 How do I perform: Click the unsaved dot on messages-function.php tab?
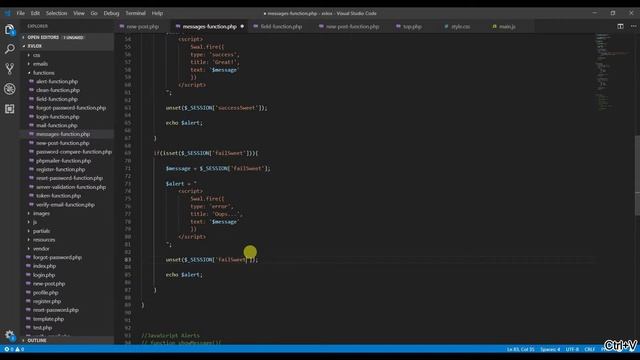pos(242,27)
